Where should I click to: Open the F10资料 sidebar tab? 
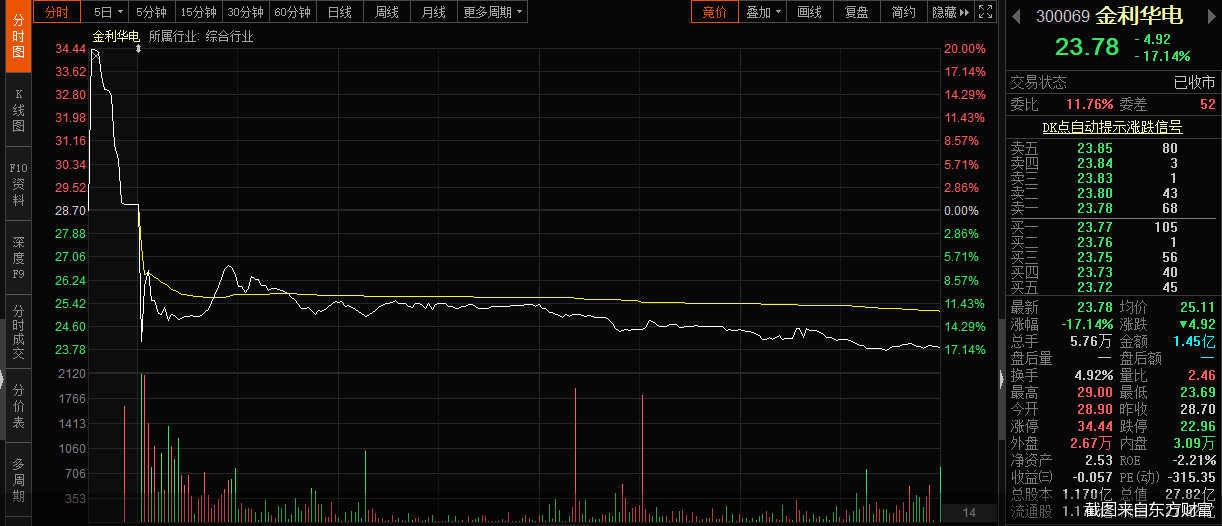point(18,184)
